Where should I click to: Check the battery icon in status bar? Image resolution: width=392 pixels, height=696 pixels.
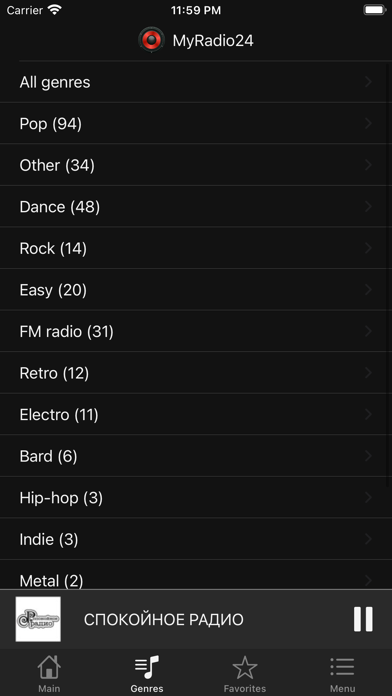pos(375,10)
